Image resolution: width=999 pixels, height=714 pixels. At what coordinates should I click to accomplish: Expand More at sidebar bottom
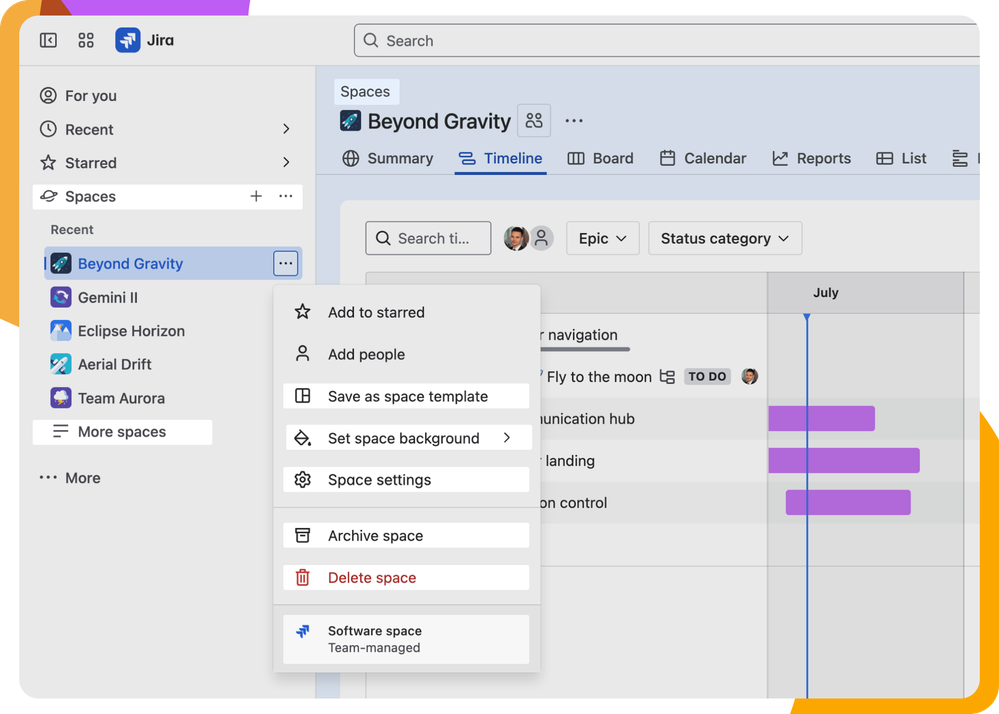[70, 478]
